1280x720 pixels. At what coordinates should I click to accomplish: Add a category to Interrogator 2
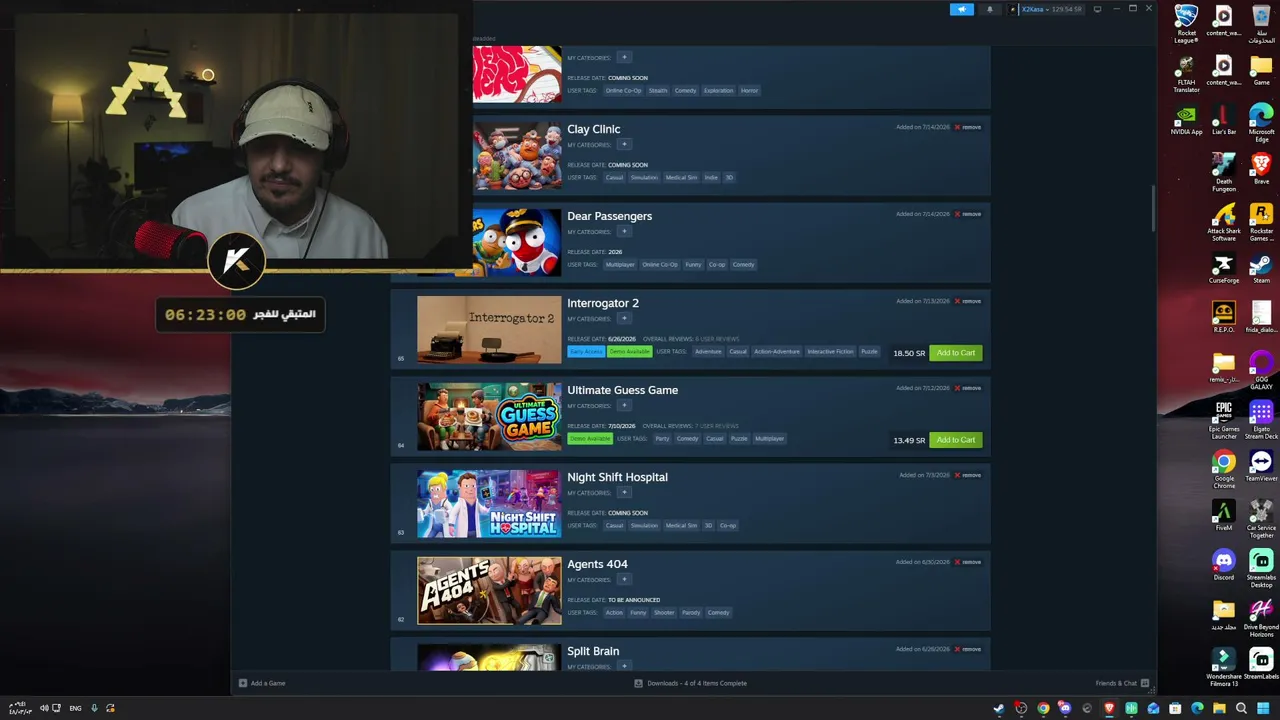coord(624,318)
